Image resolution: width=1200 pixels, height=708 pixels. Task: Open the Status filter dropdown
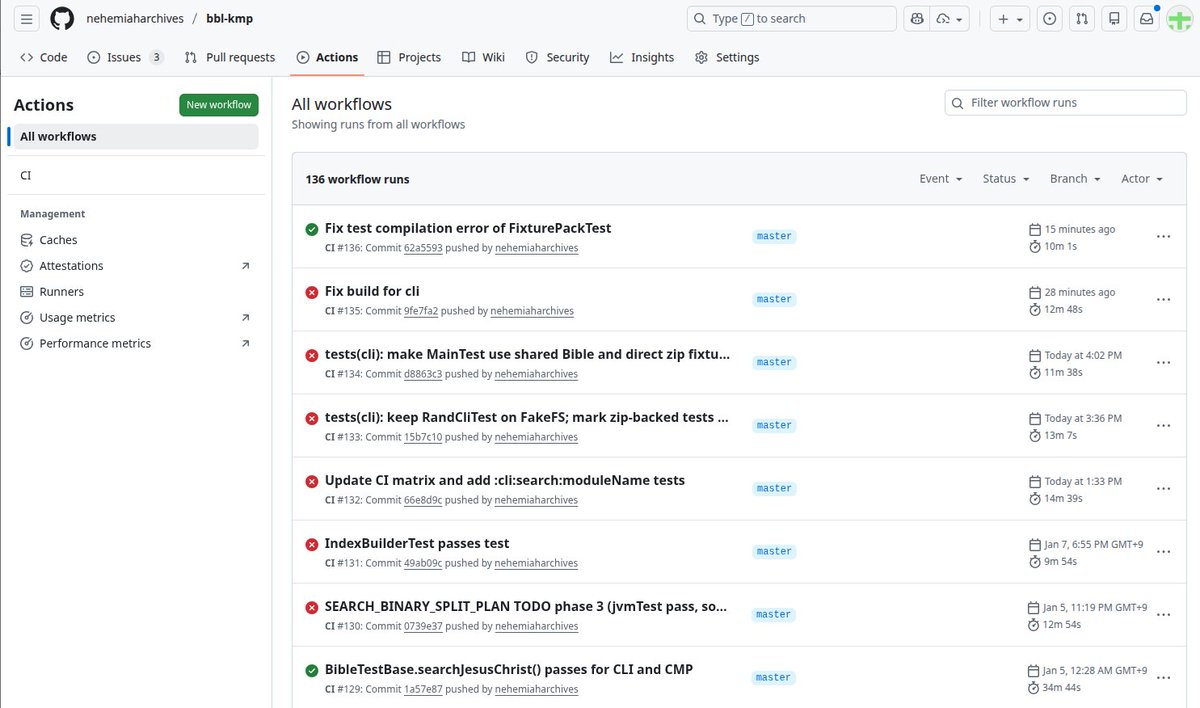coord(1006,179)
